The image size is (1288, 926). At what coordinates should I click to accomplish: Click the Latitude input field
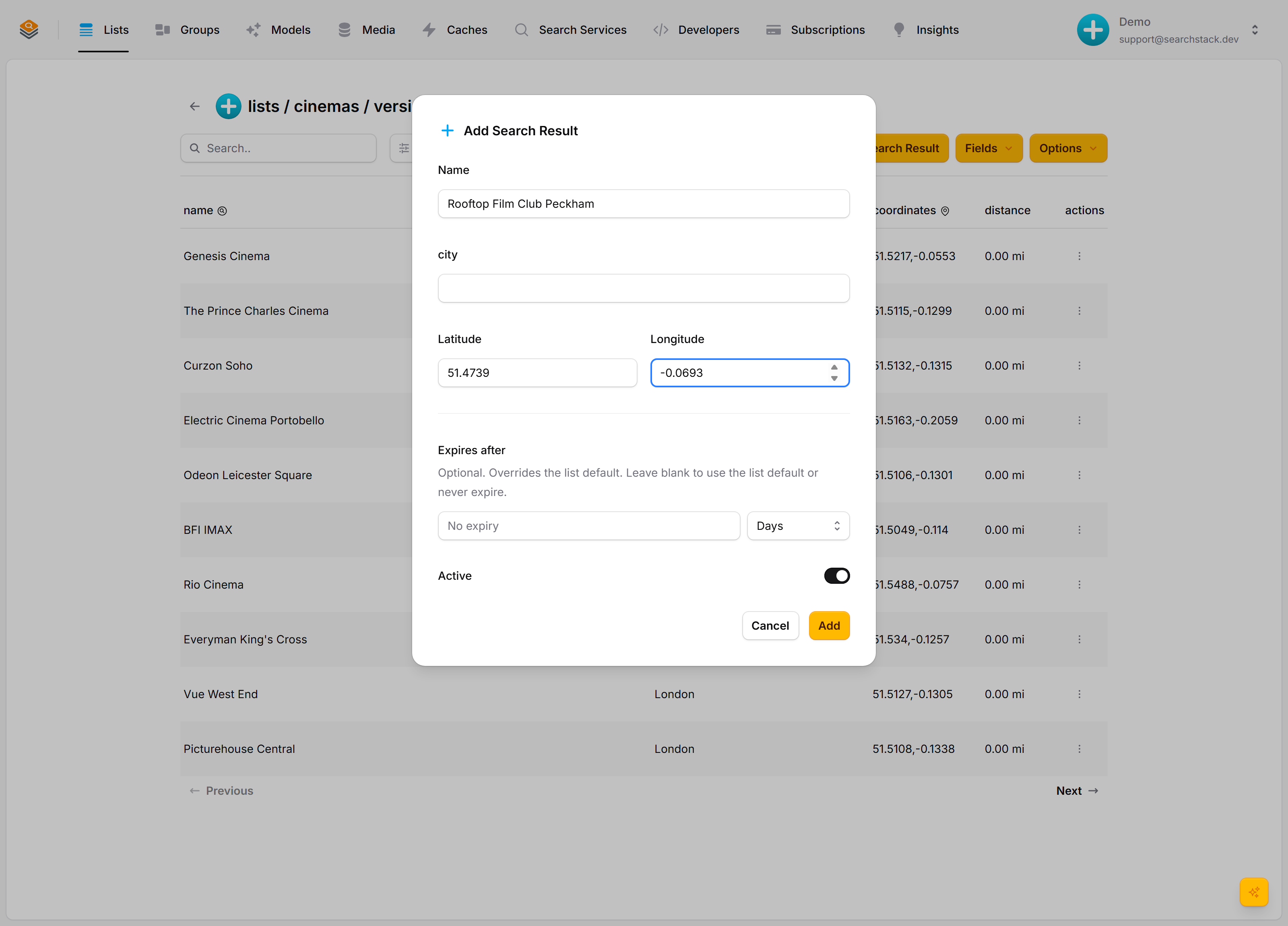537,373
